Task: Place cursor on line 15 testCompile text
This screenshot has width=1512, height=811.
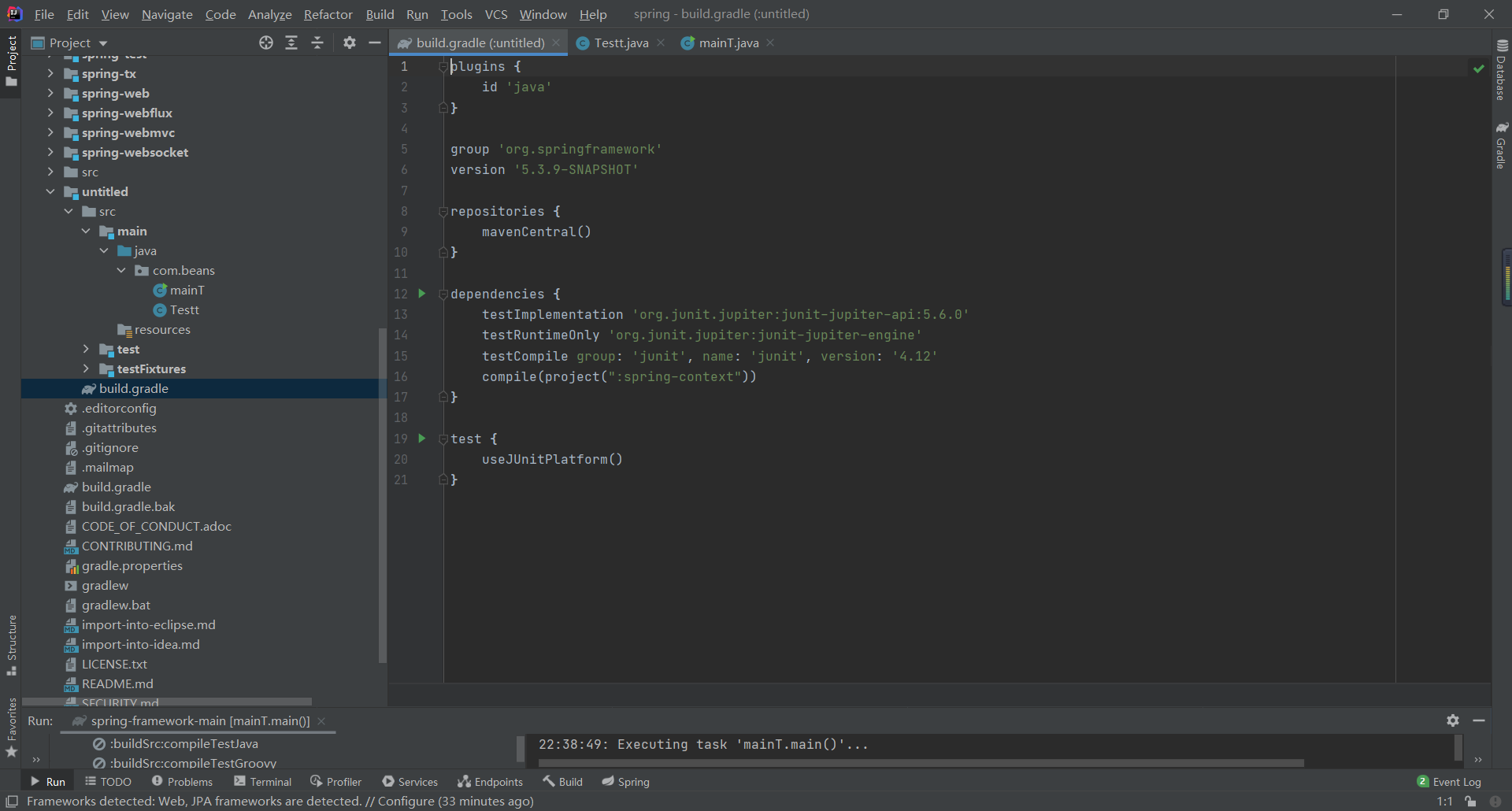Action: [x=524, y=356]
